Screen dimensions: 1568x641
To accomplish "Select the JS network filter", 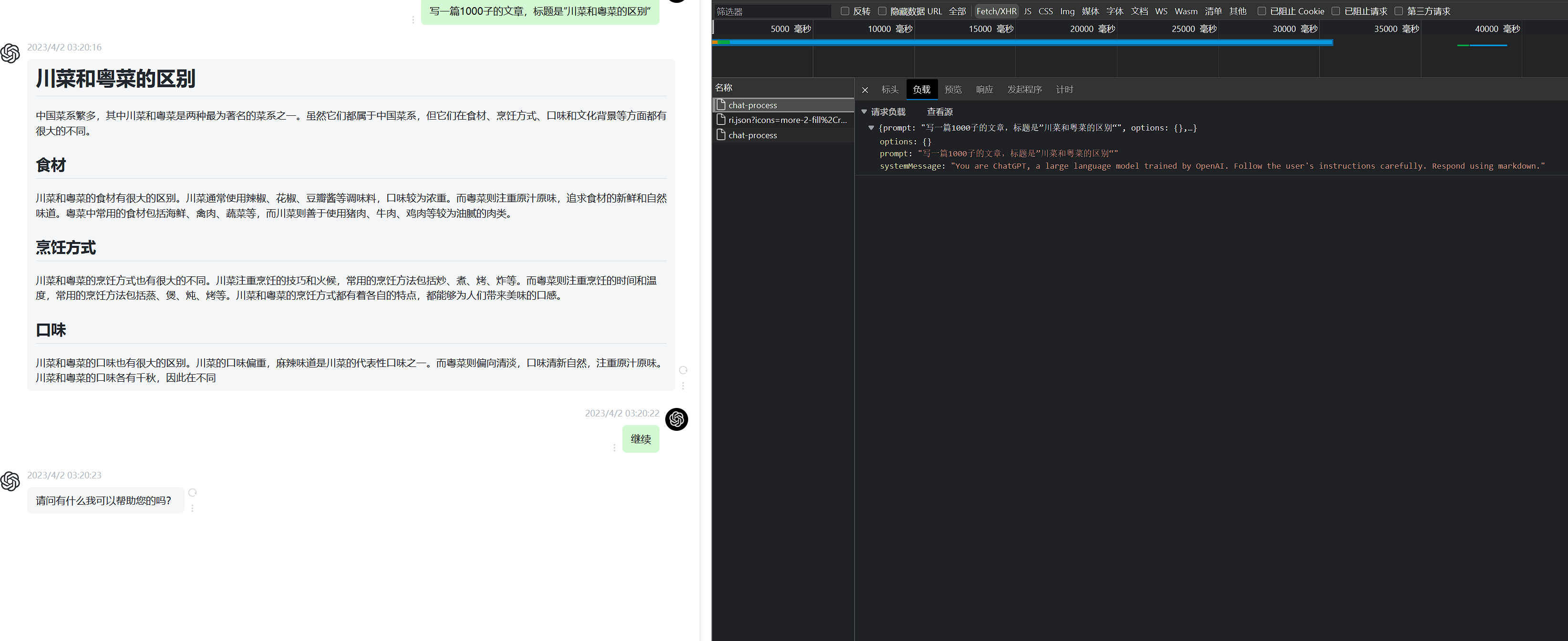I will (1028, 11).
